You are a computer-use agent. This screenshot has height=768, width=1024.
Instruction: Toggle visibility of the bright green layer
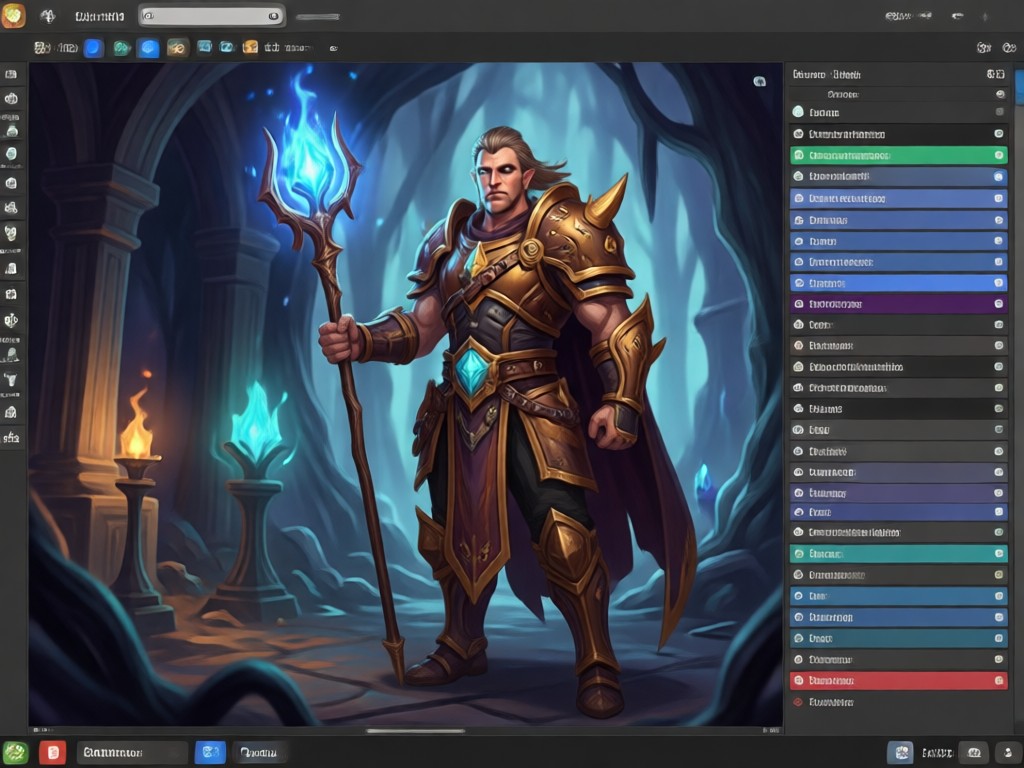point(999,155)
